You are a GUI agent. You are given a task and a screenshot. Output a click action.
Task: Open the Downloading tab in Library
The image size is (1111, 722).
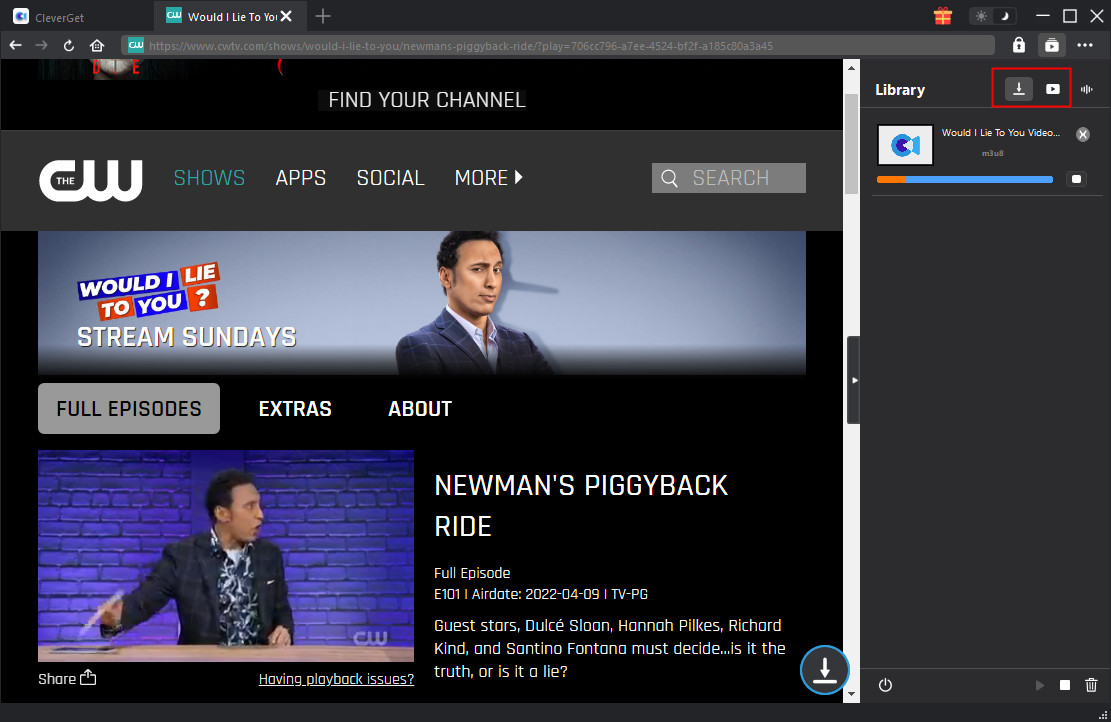click(1018, 89)
